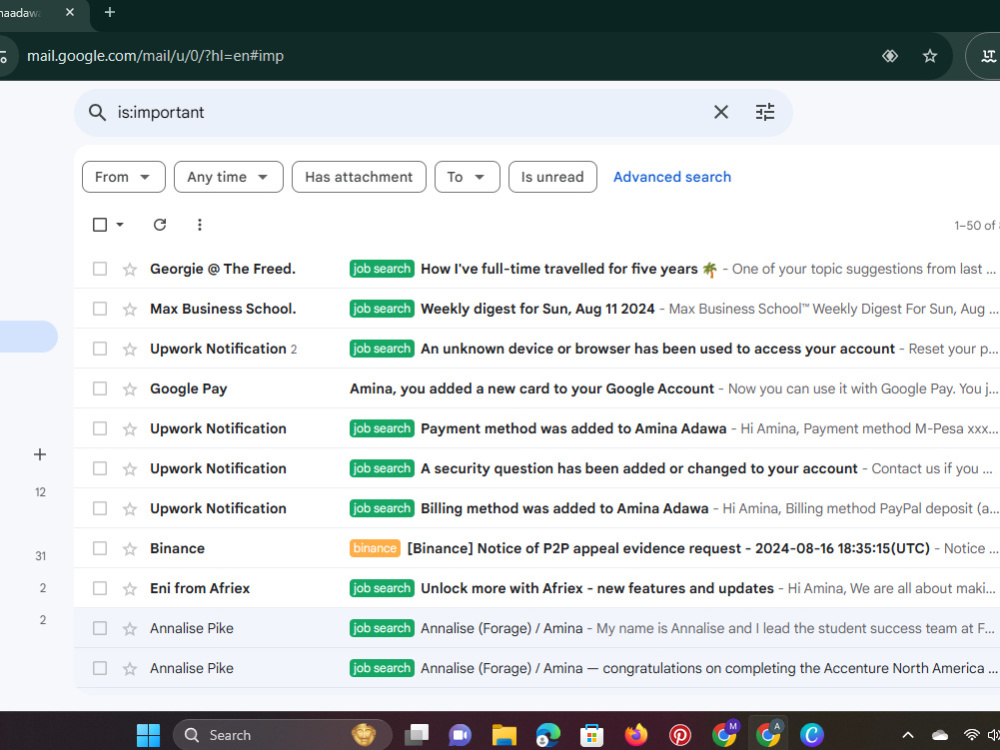
Task: Click job search label on Eni from Afriex email
Action: [x=381, y=588]
